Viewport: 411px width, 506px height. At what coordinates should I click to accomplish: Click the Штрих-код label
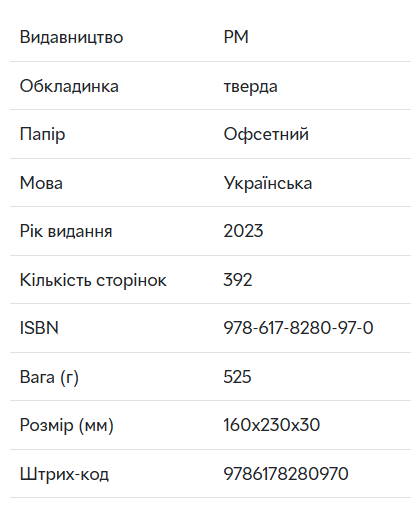[x=64, y=474]
